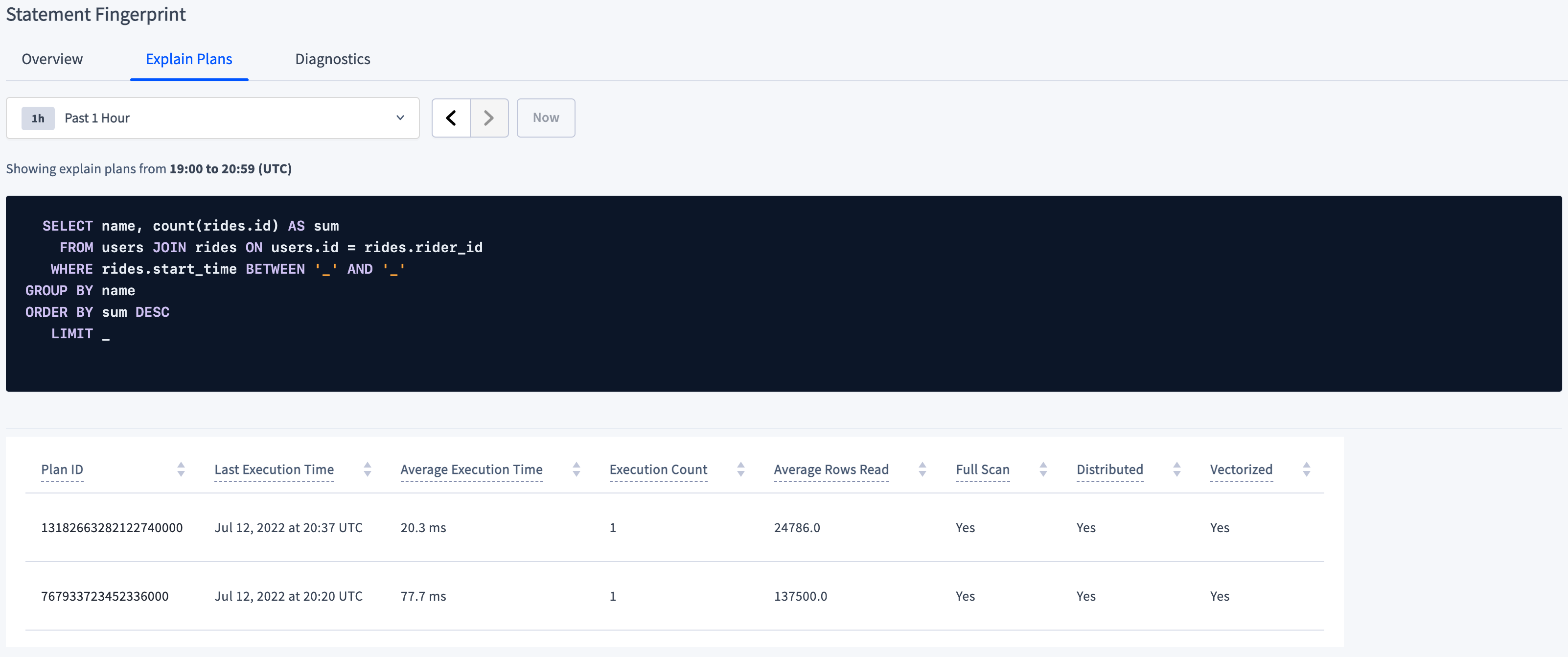This screenshot has width=1568, height=657.
Task: Click the backward navigation chevron
Action: (452, 117)
